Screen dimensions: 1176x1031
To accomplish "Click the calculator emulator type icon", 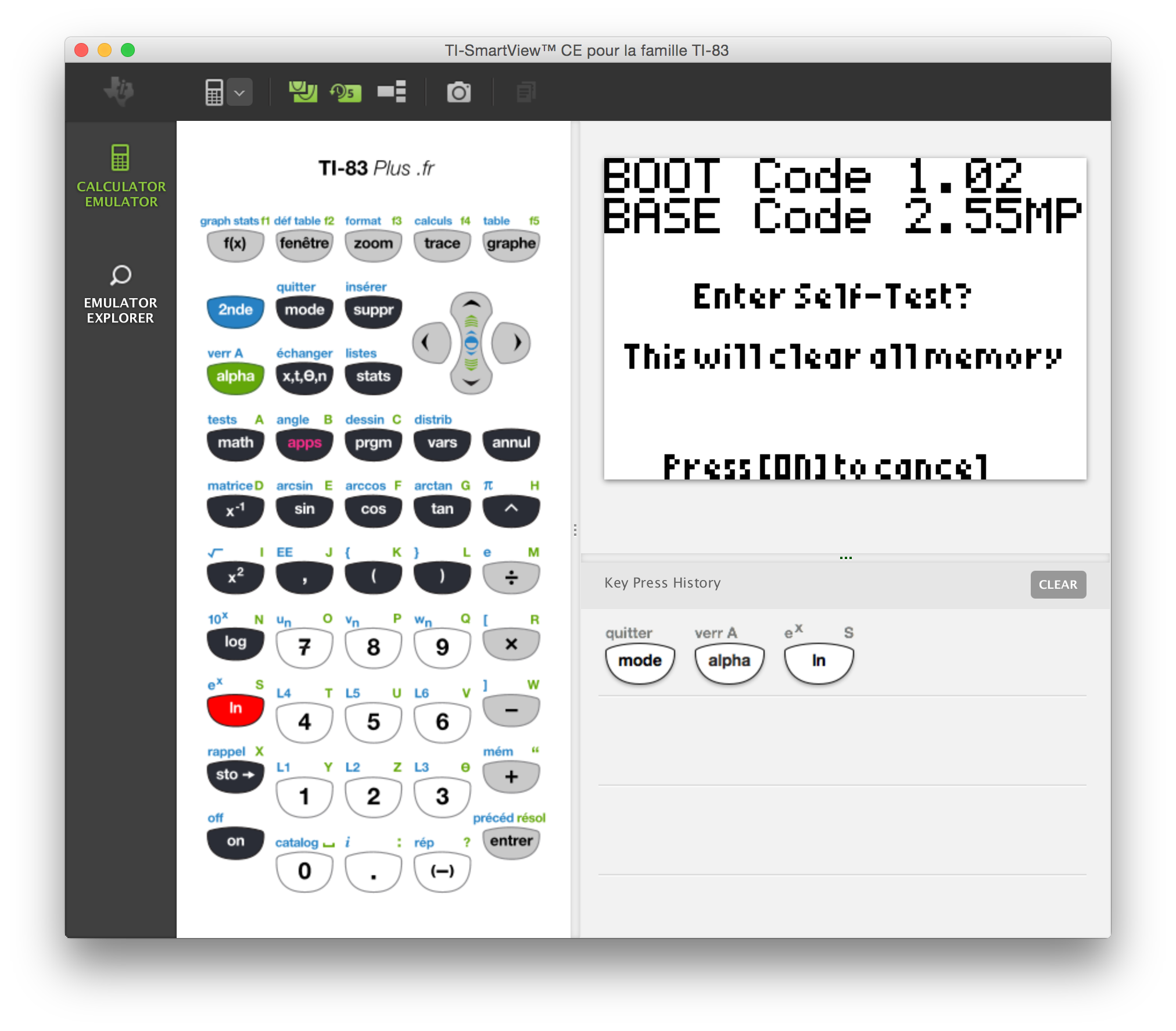I will coord(214,92).
